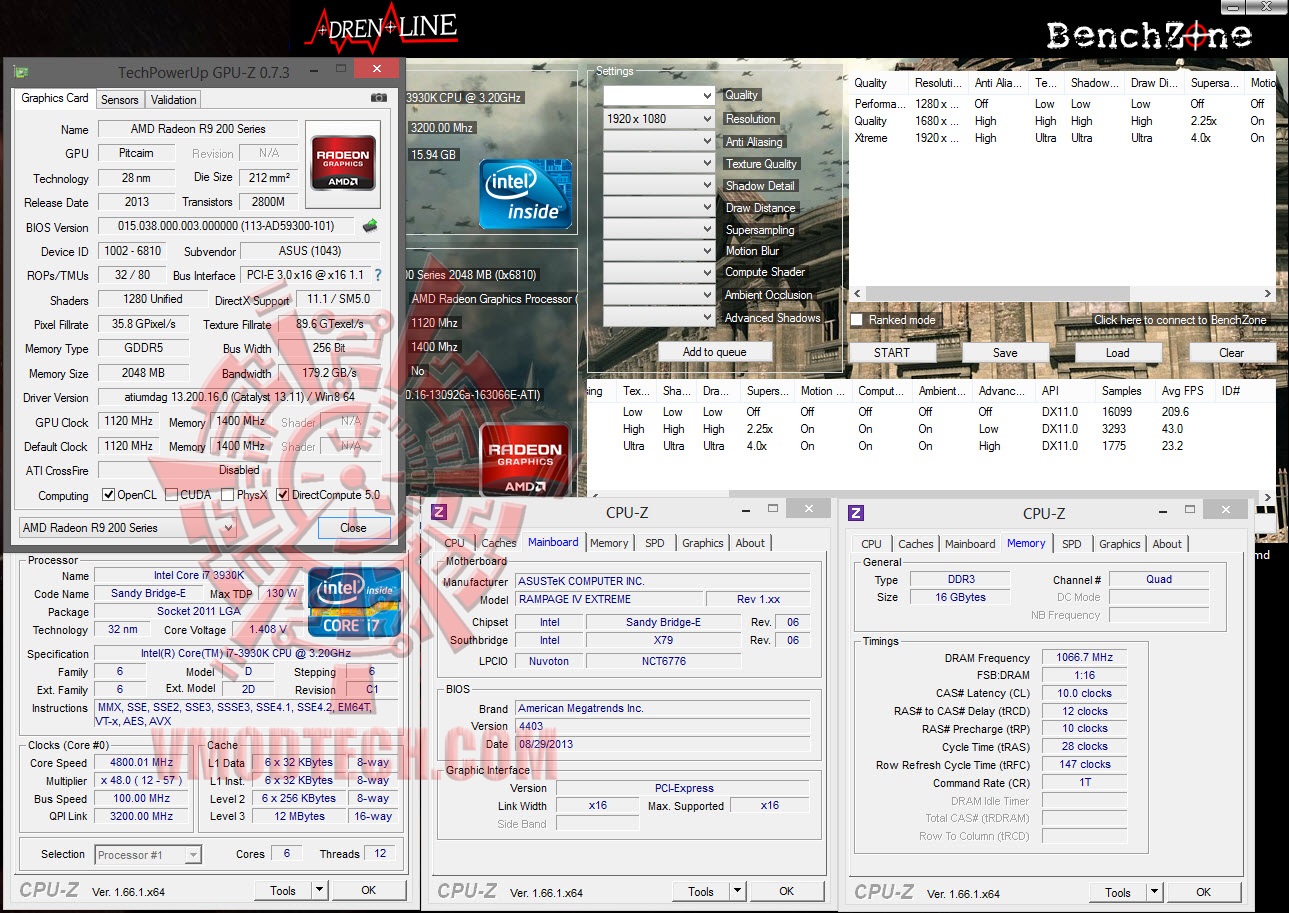Screen dimensions: 1289x913
Task: Toggle the PhysX checkbox
Action: pos(228,495)
